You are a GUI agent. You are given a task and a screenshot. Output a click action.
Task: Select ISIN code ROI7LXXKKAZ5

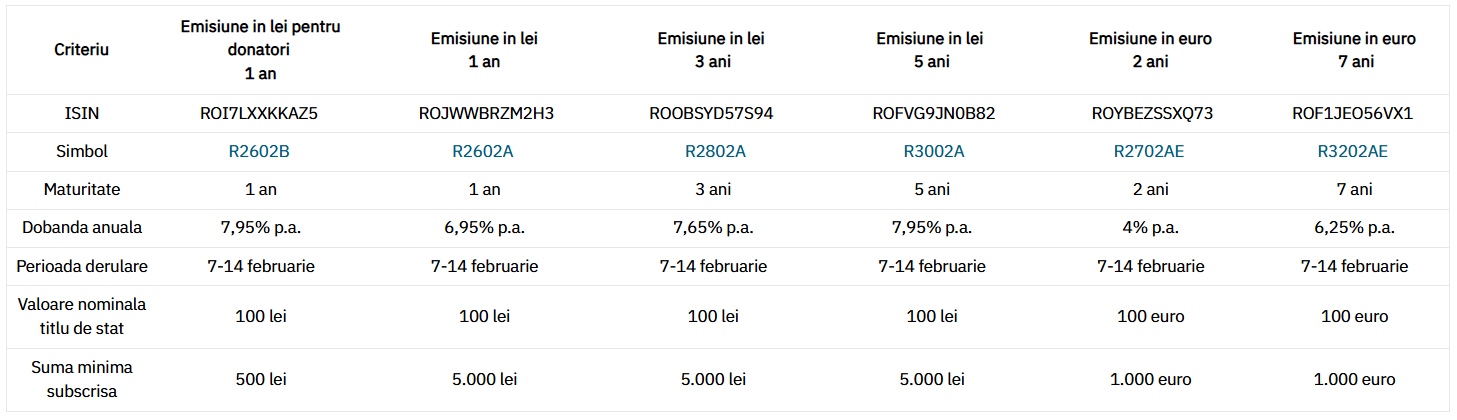coord(259,114)
